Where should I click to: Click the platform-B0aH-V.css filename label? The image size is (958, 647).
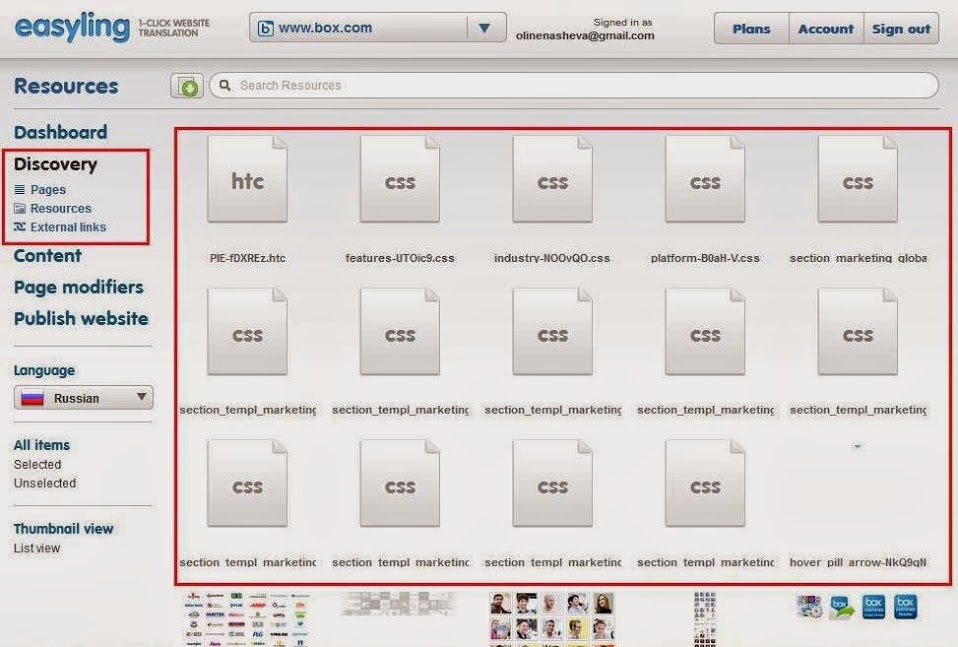point(705,258)
